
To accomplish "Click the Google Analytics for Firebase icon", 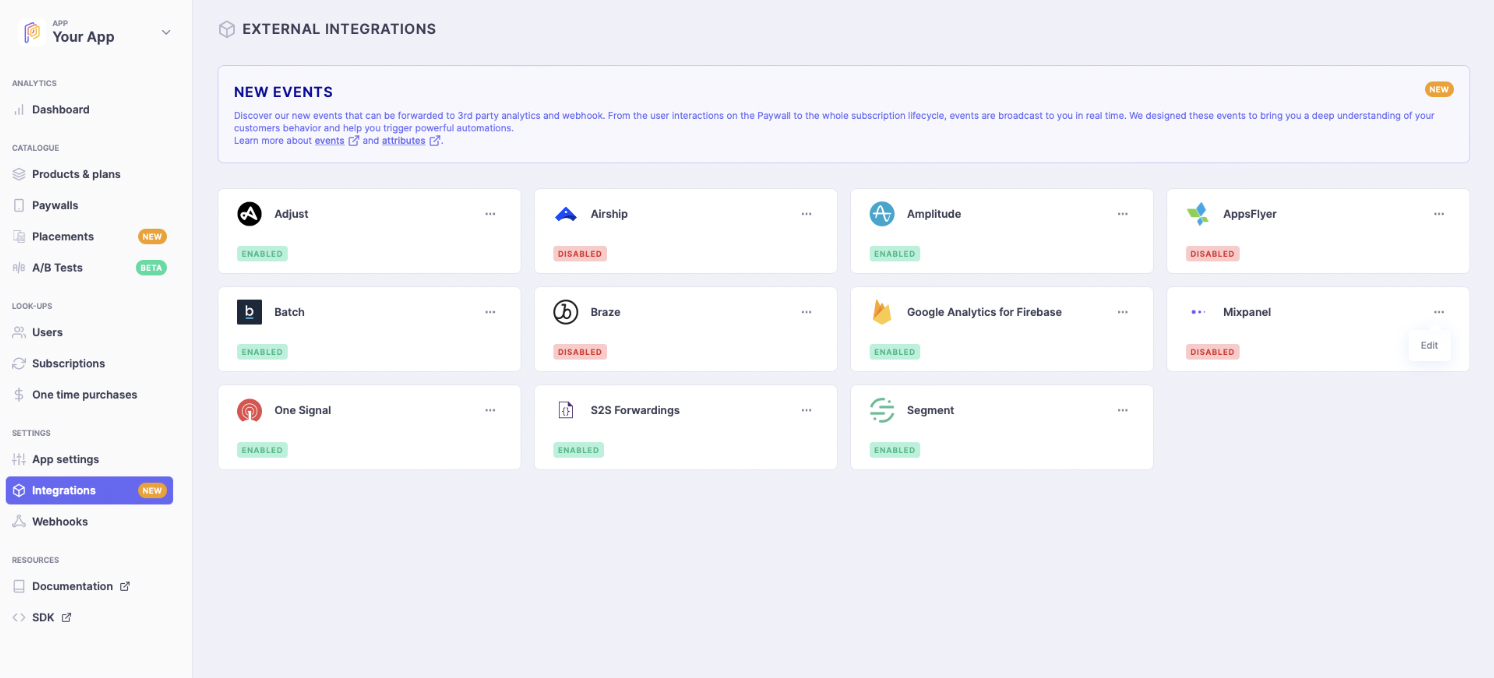I will [x=881, y=312].
